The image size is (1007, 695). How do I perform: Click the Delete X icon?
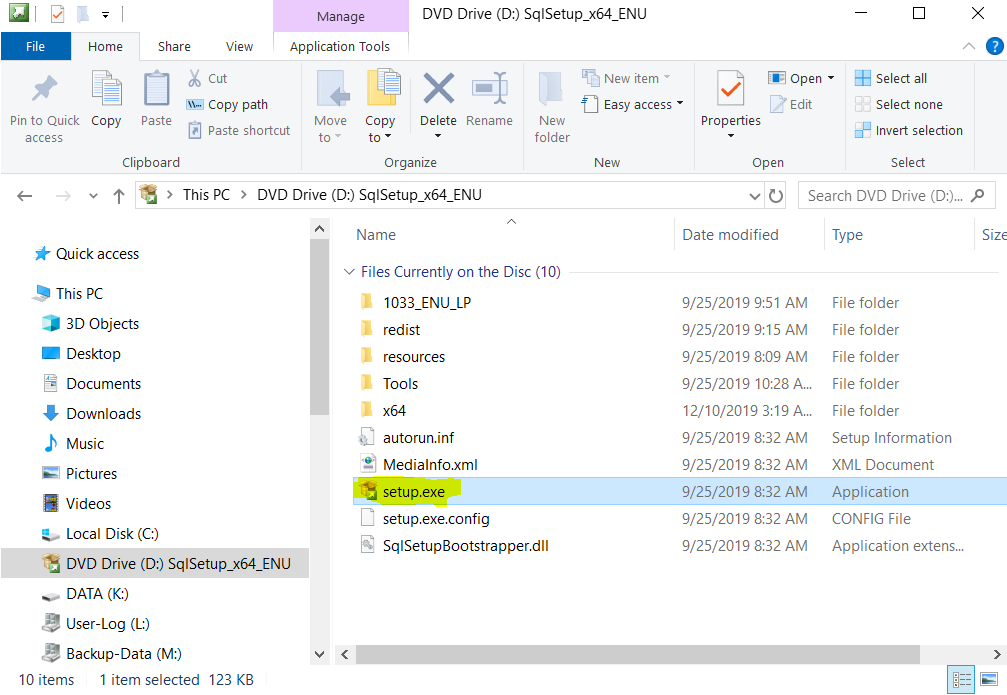pos(439,88)
